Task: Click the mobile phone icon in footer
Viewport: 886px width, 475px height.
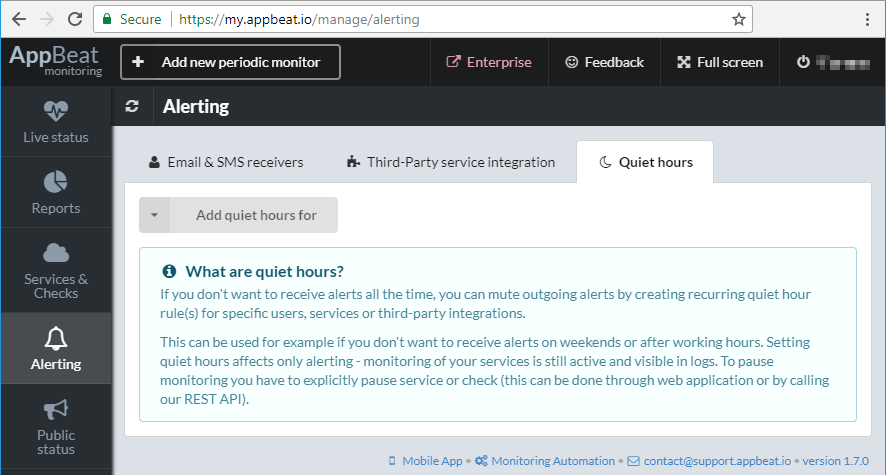Action: point(392,461)
